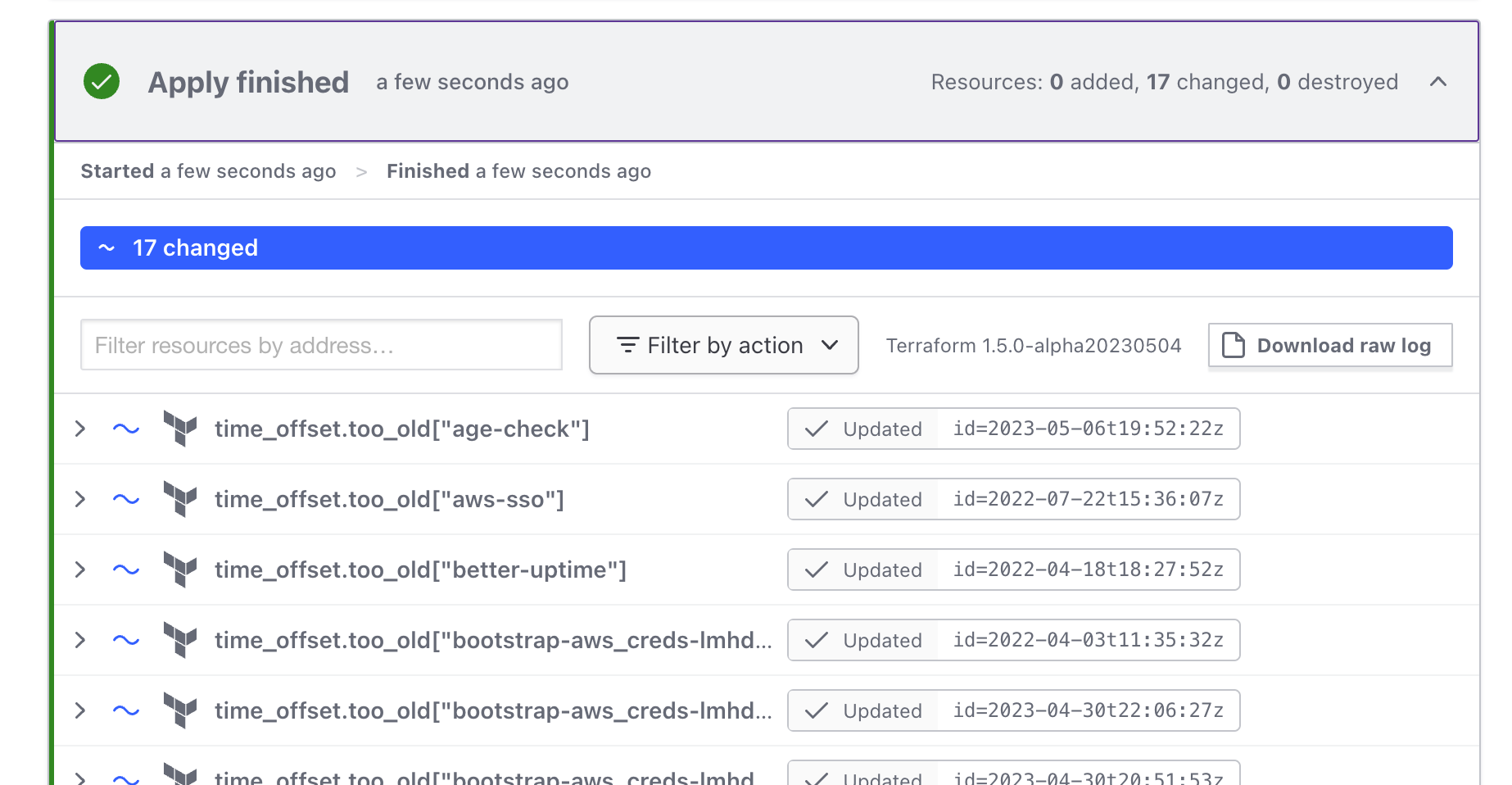This screenshot has width=1512, height=785.
Task: Click the Updated checkmark for better-uptime resource
Action: [x=817, y=569]
